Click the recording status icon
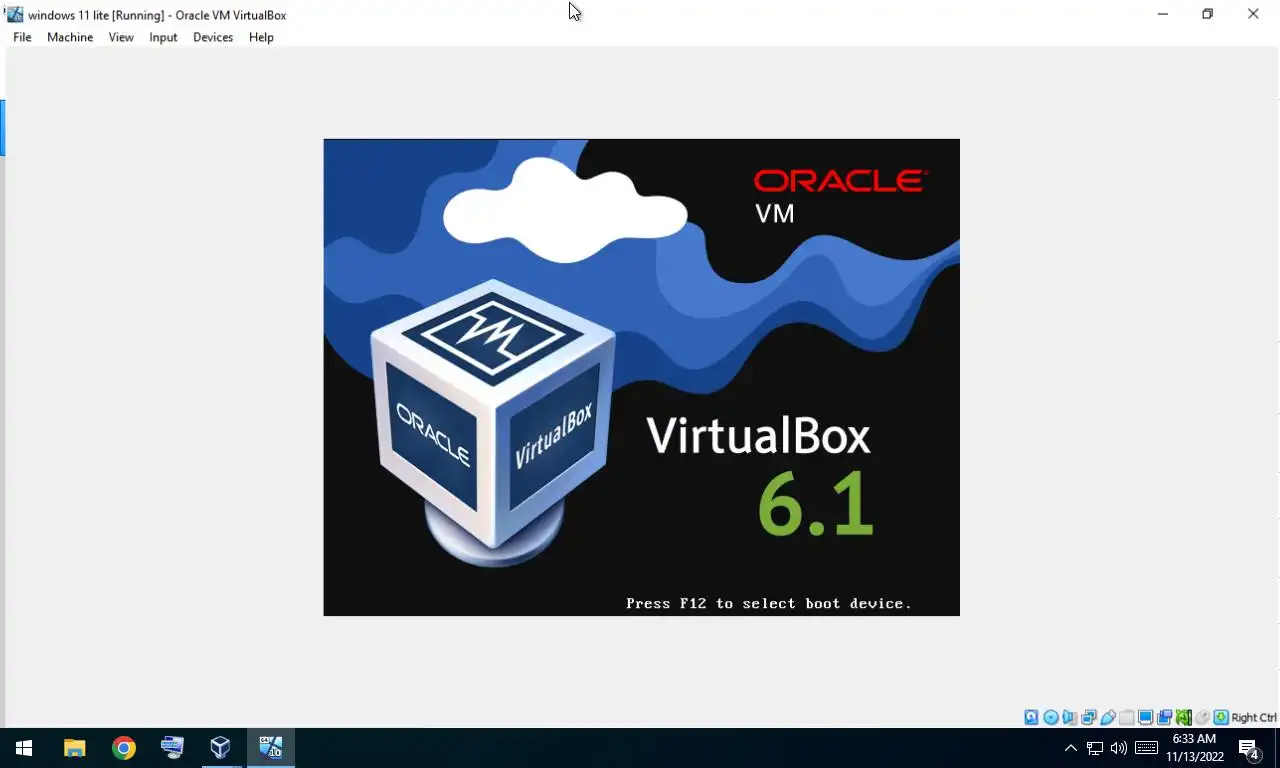 1164,717
